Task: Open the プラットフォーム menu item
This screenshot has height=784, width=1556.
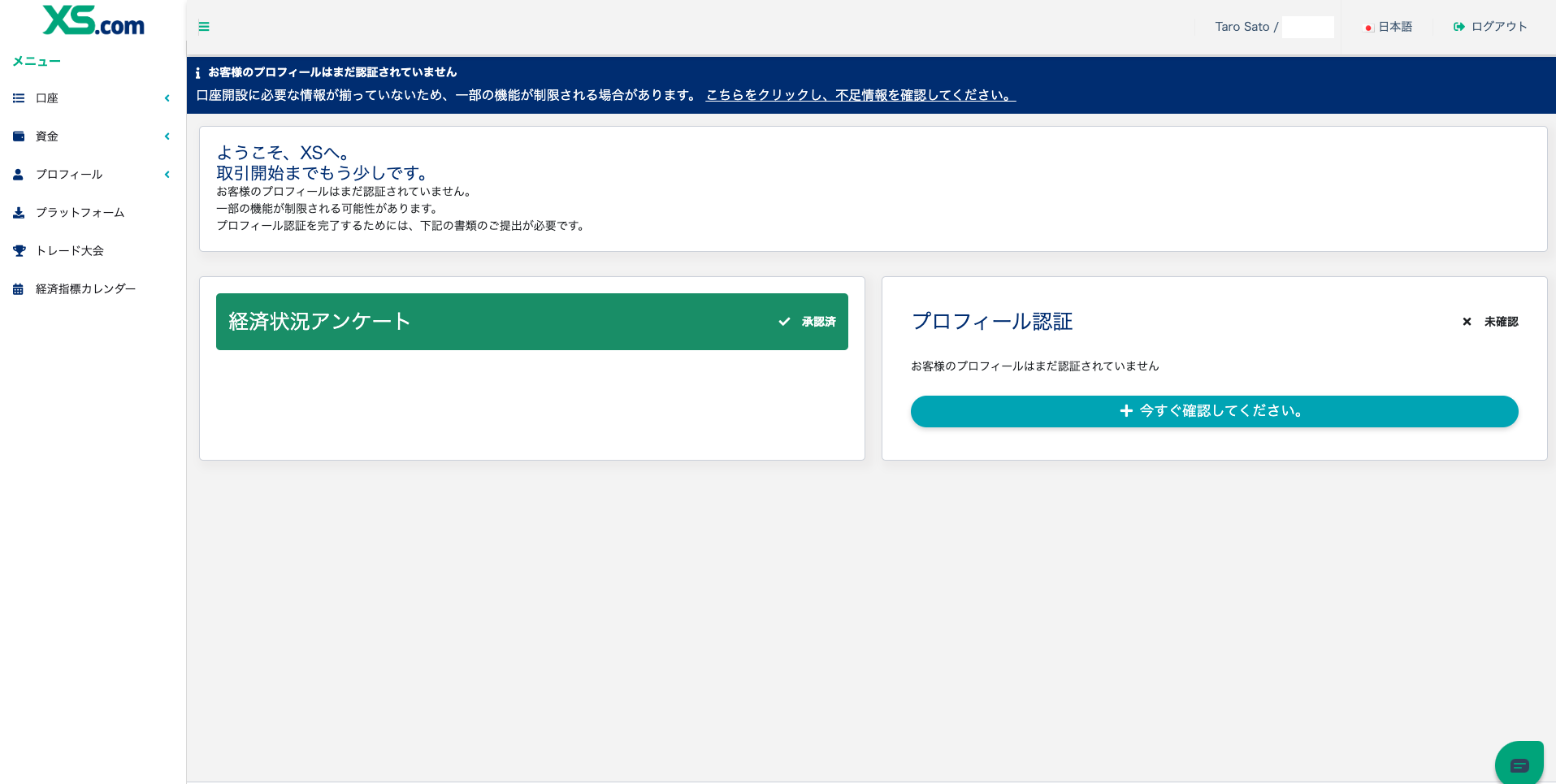Action: pos(80,213)
